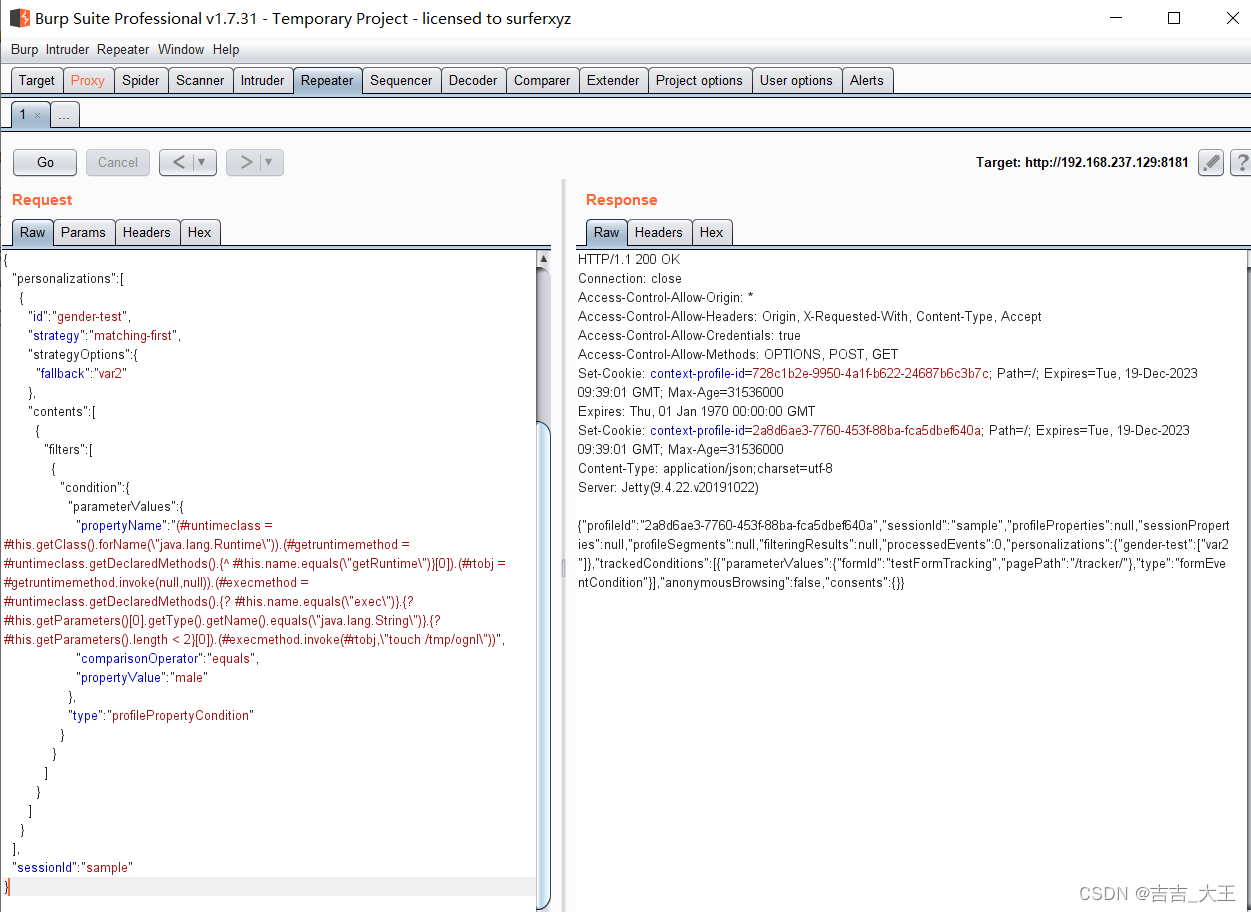Click the "comparisonOperator" key in request
The height and width of the screenshot is (912, 1251).
[x=139, y=658]
